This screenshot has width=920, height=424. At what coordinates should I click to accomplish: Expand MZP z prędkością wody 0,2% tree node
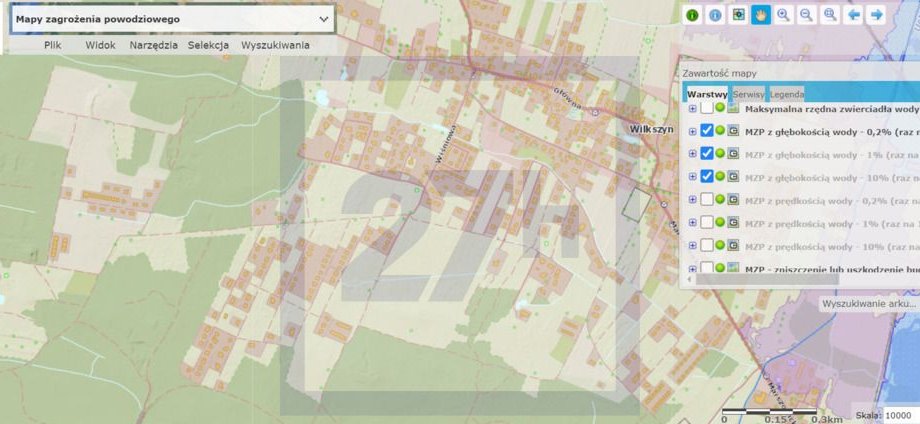(x=692, y=199)
